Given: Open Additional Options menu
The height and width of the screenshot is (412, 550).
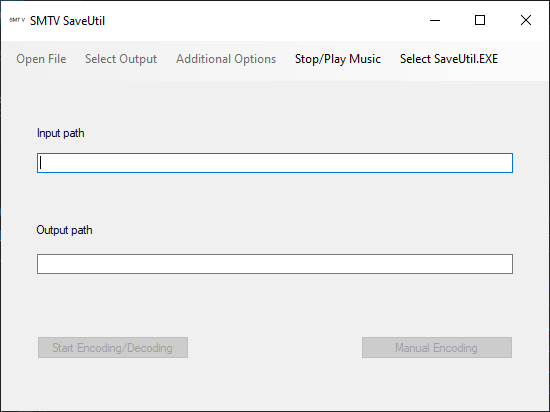Looking at the screenshot, I should point(226,59).
